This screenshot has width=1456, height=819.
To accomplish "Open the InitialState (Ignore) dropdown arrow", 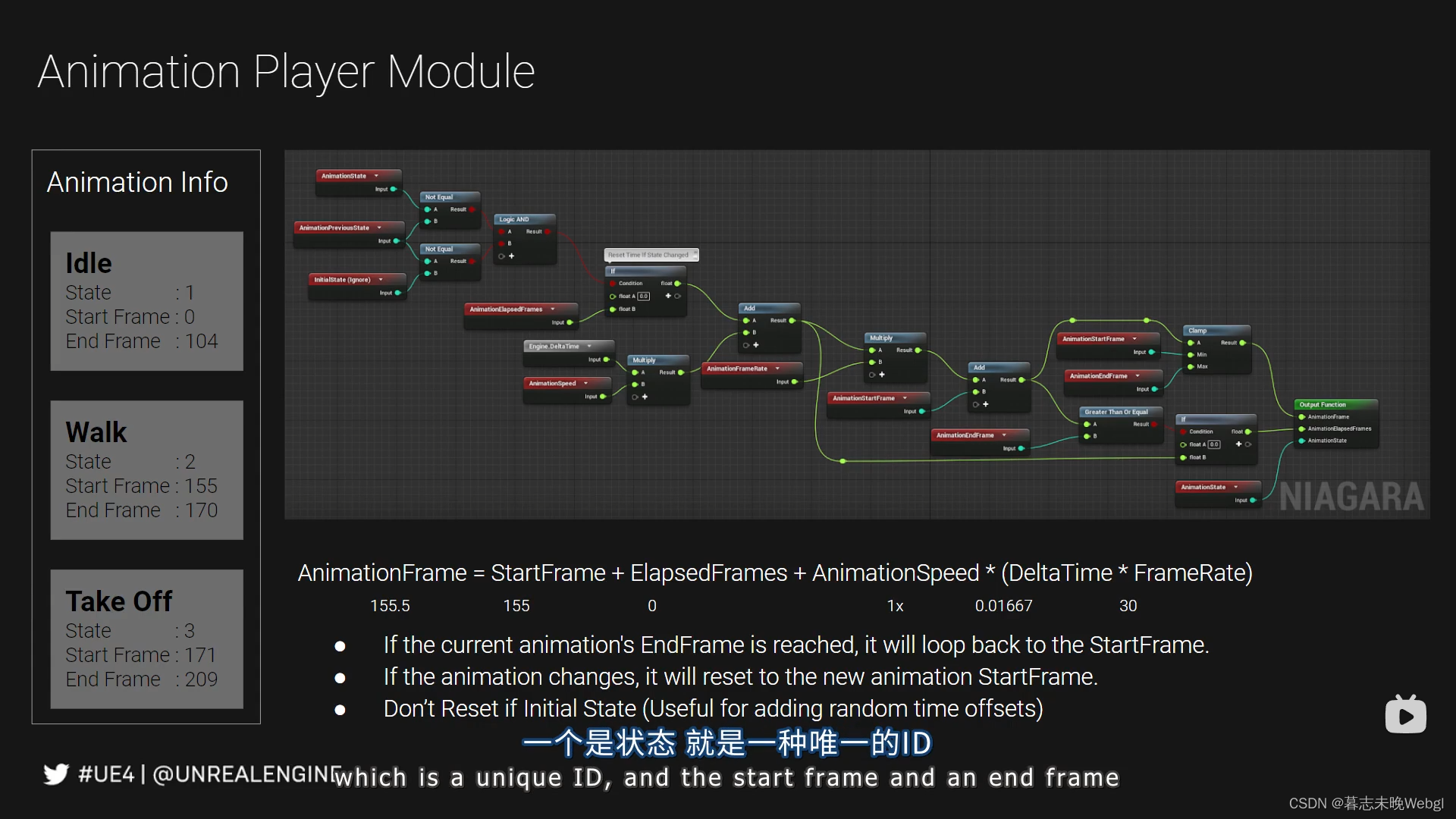I will click(x=381, y=280).
